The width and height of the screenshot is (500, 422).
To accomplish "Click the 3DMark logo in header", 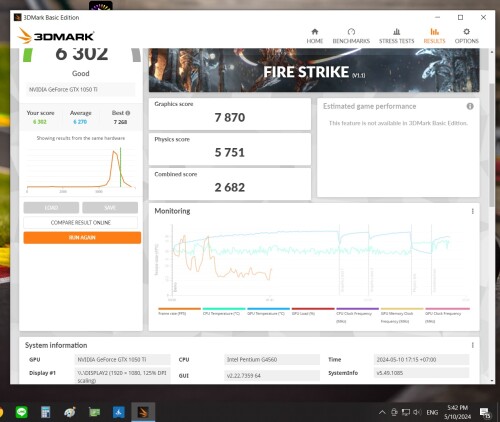I will 56,36.
